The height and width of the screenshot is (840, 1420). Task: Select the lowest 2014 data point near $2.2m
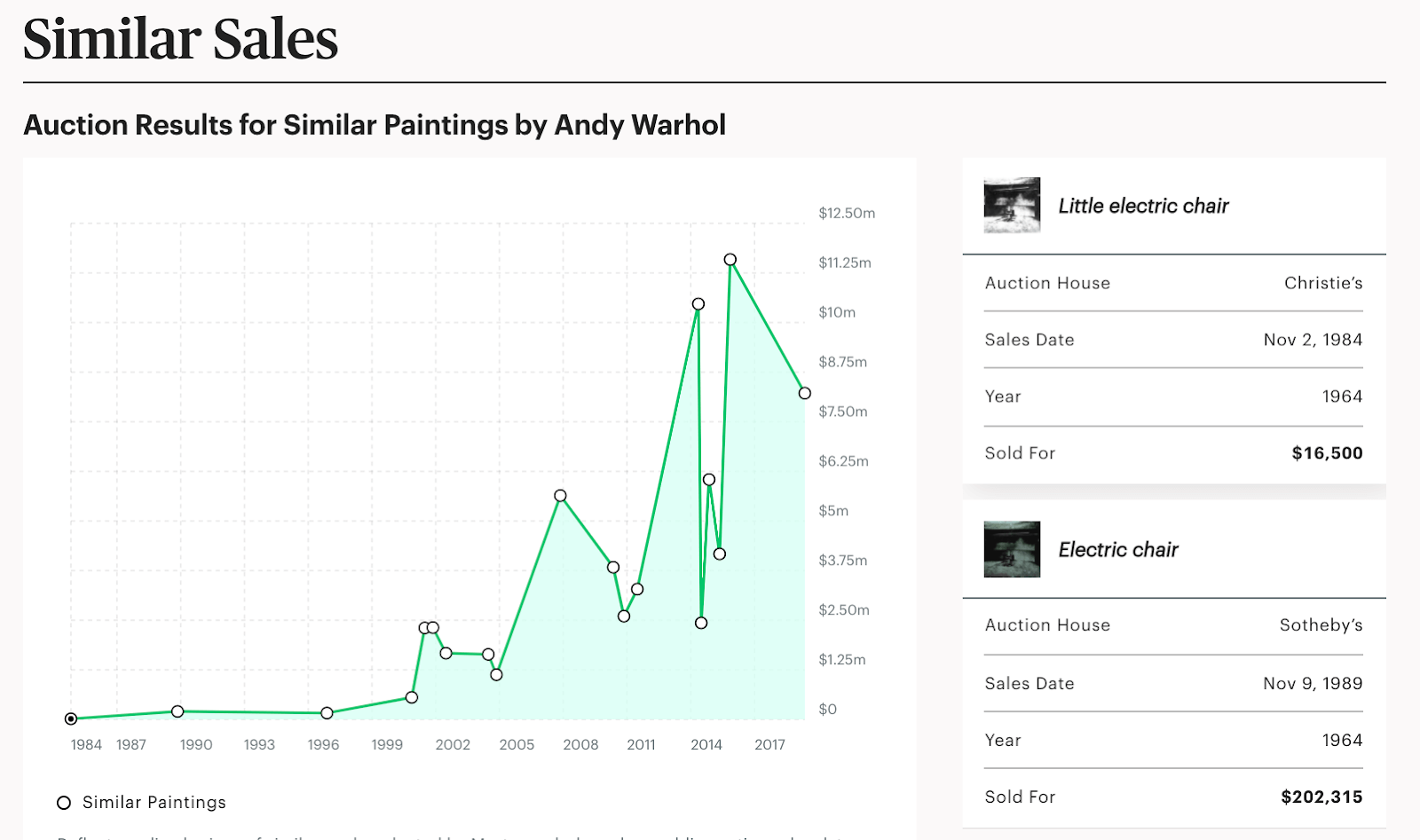click(x=701, y=623)
